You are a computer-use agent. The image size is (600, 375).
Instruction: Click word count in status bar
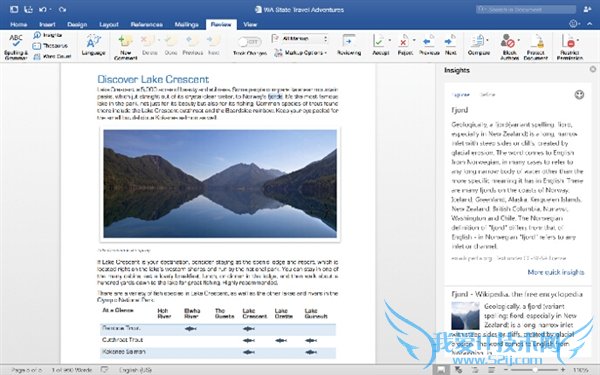click(72, 370)
